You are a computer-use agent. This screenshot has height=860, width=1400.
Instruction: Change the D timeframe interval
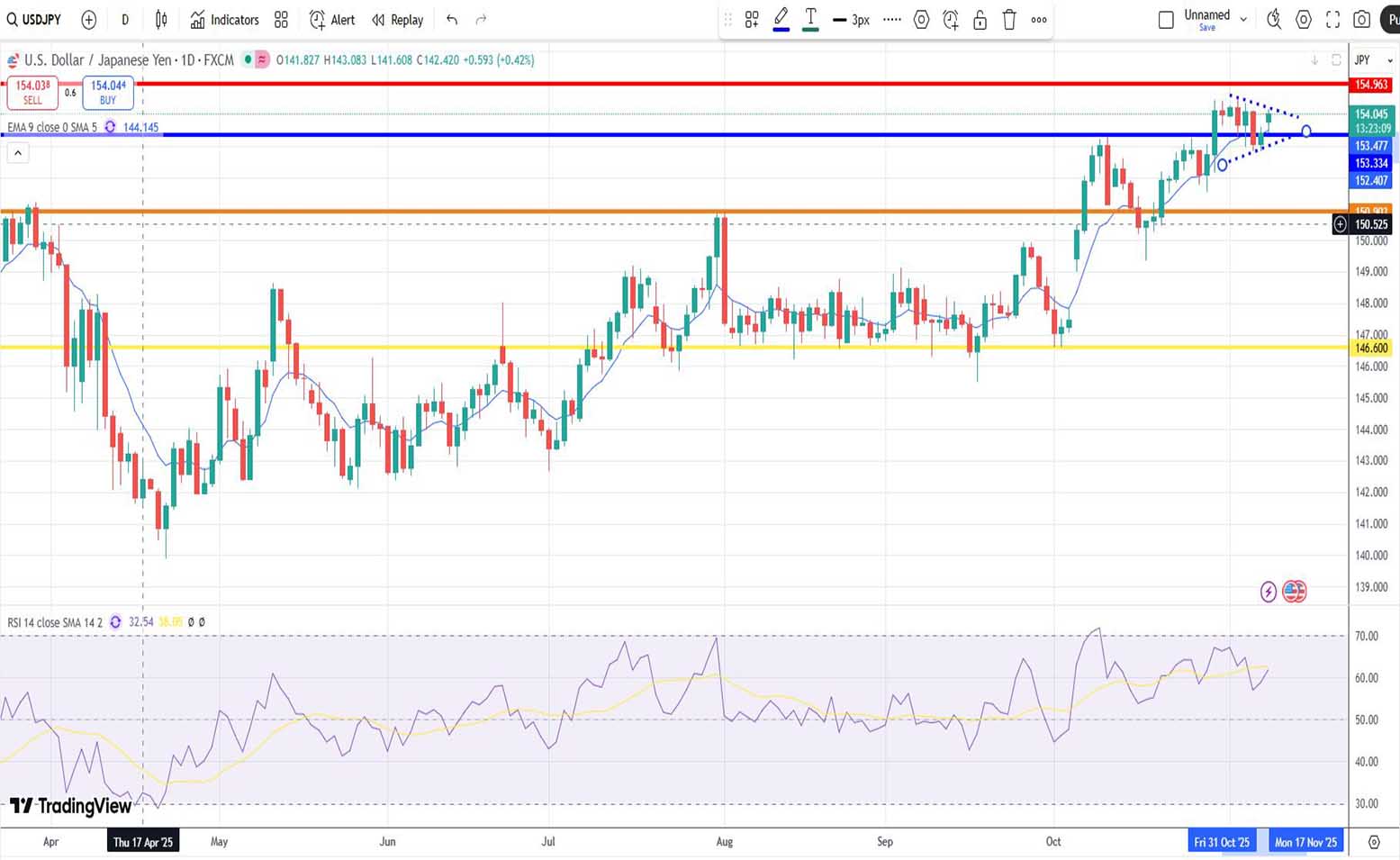[x=125, y=20]
